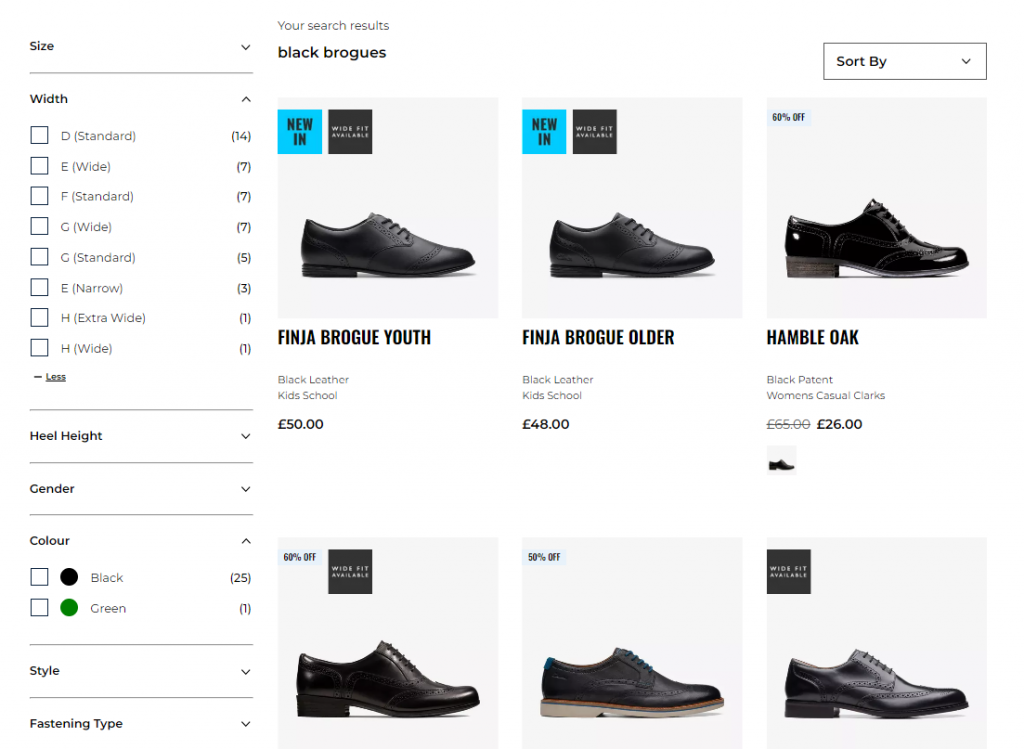
Task: Collapse the Width filter section chevron
Action: 246,99
